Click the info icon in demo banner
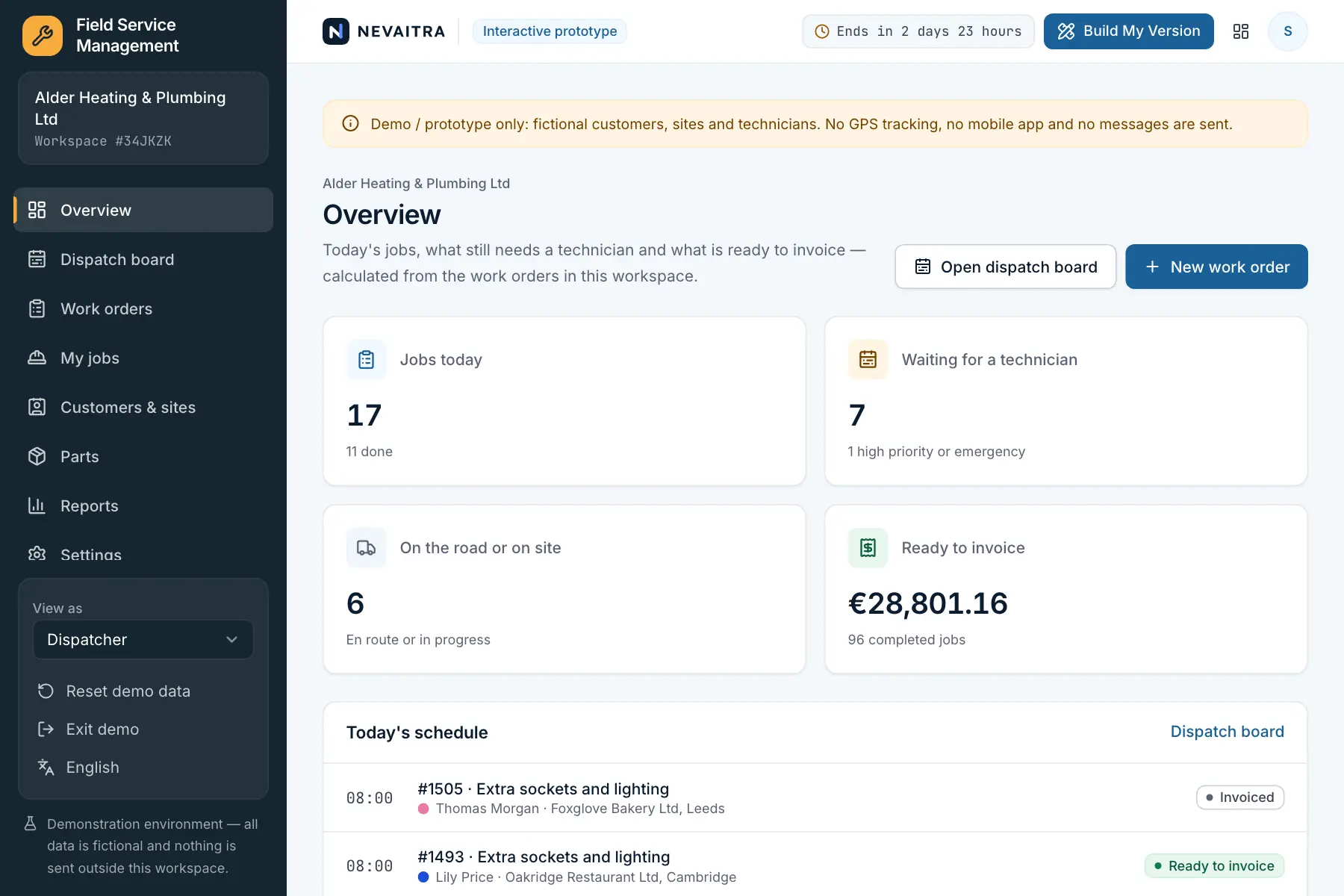 pyautogui.click(x=350, y=124)
